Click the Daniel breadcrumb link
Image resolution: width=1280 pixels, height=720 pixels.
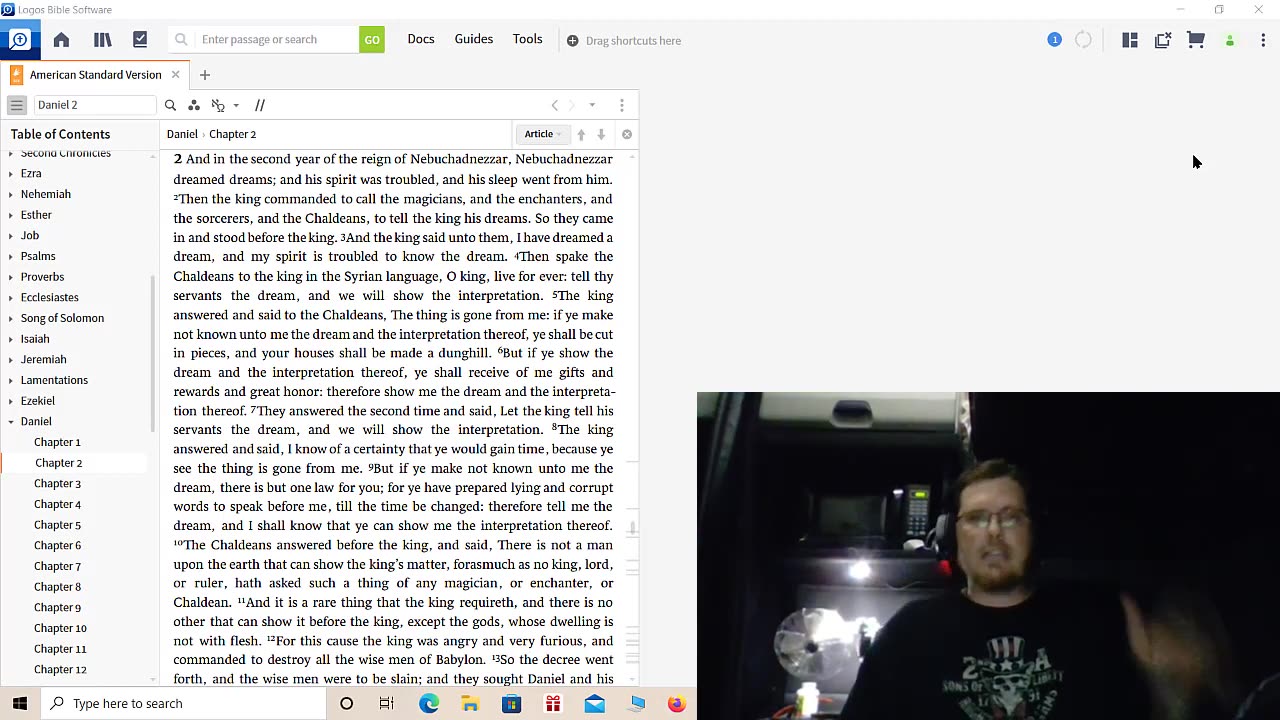coord(182,134)
